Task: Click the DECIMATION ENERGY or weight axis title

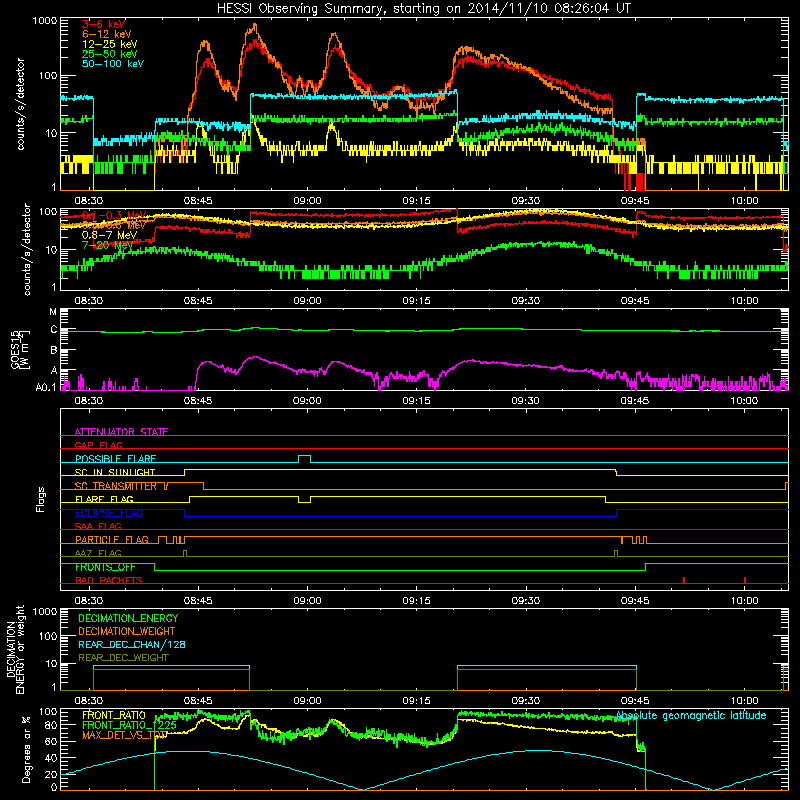Action: [x=15, y=649]
